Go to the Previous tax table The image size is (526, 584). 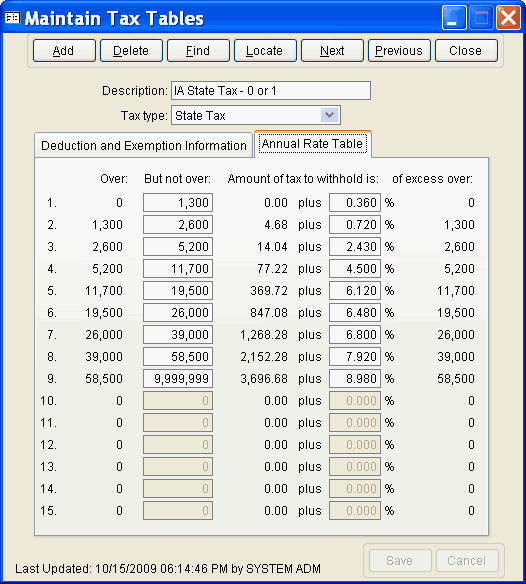(399, 51)
